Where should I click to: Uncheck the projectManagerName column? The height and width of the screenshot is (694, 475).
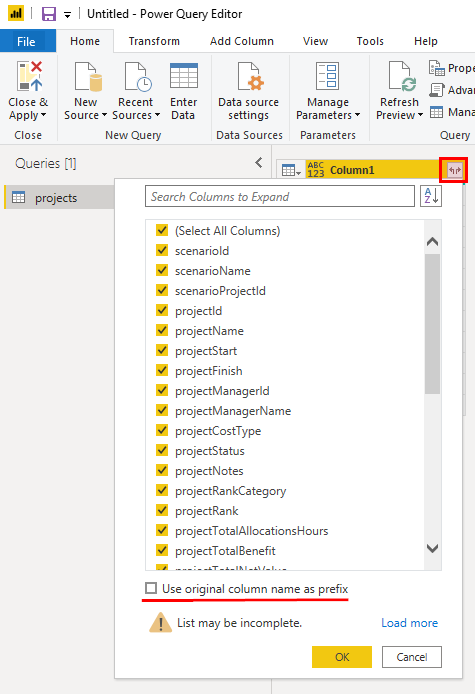click(162, 410)
